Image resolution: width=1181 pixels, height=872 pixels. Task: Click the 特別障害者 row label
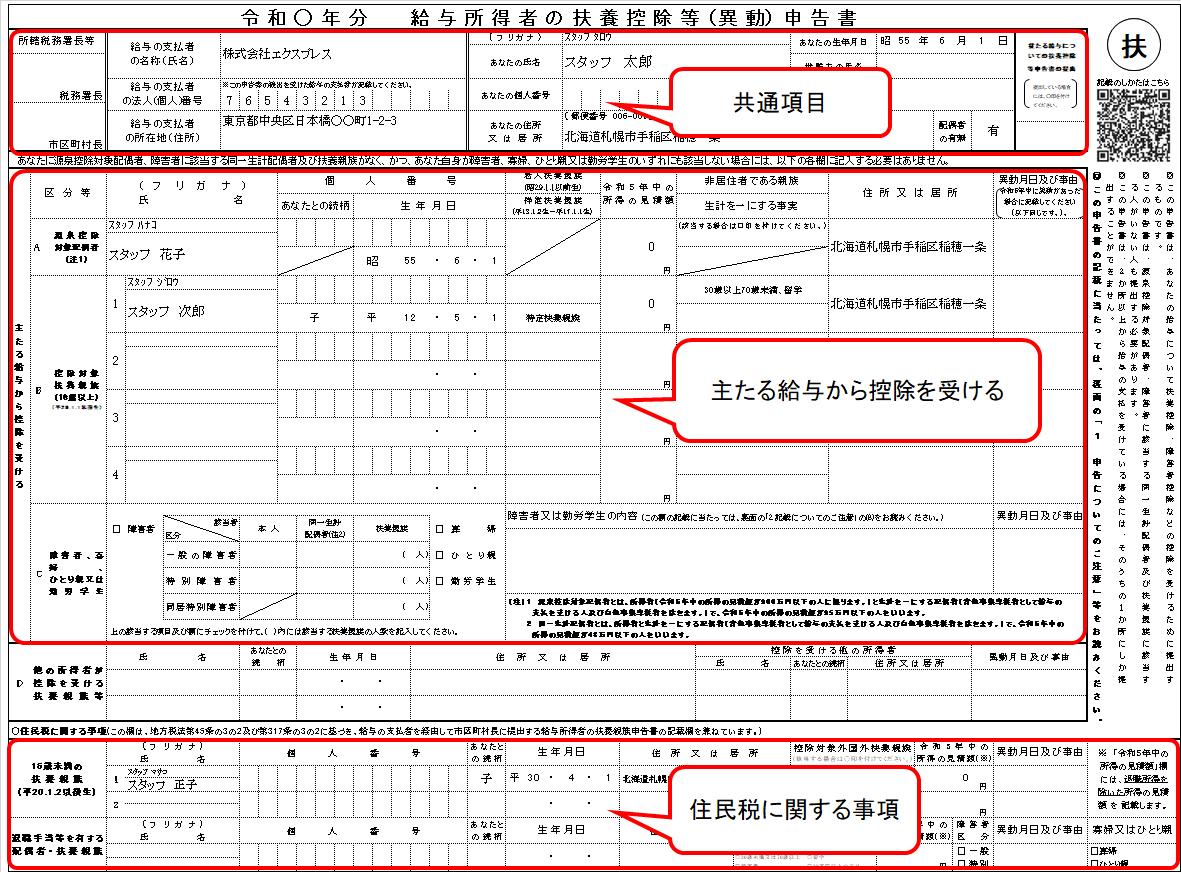201,581
